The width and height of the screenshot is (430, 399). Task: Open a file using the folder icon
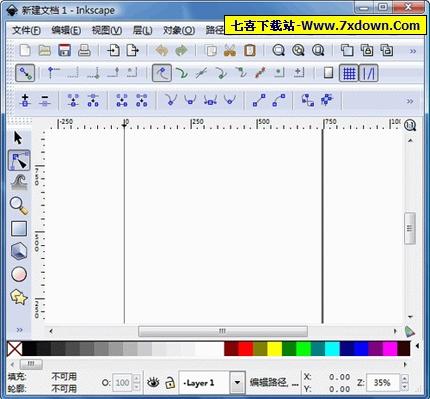44,51
